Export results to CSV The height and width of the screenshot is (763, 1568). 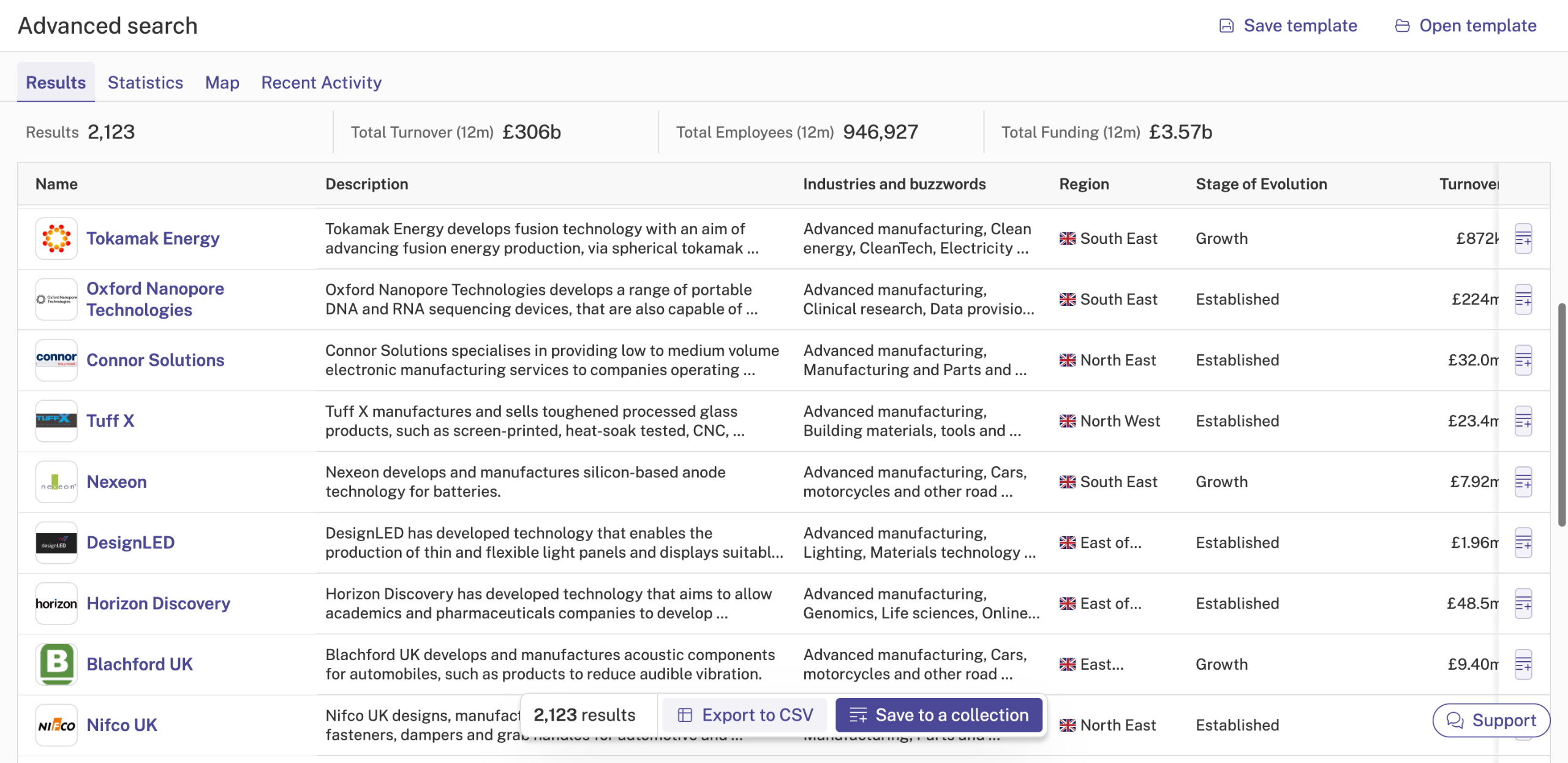point(745,715)
